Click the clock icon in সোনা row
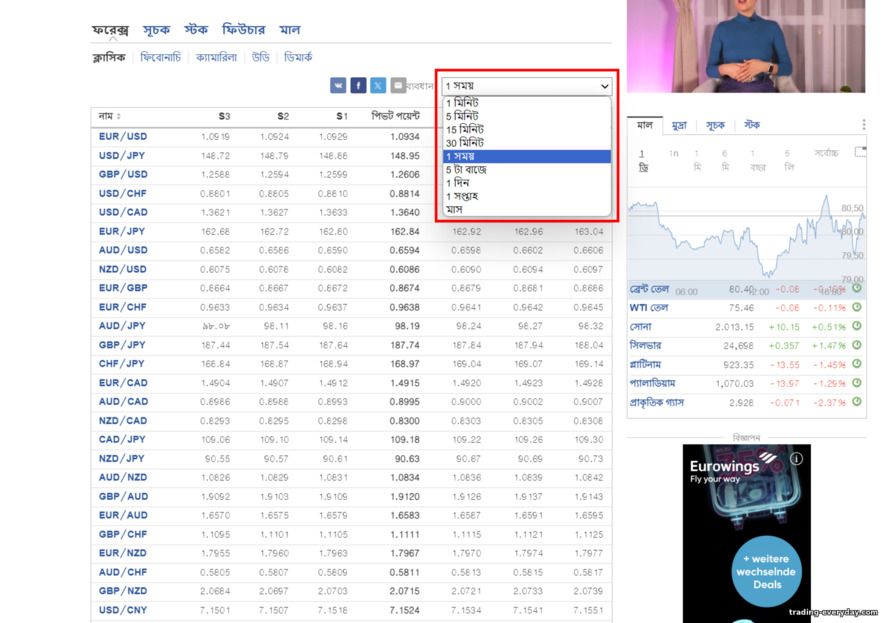Screen dimensions: 884x623 tap(857, 326)
